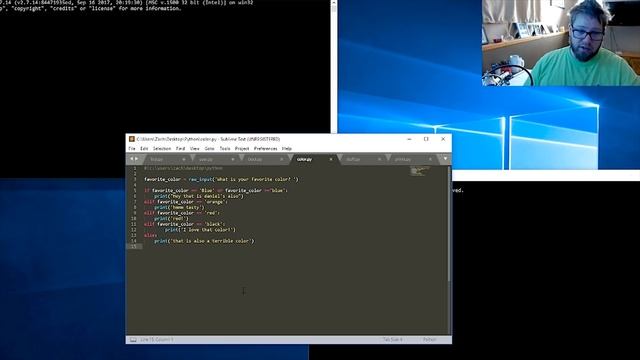Open the Edit menu

click(x=144, y=149)
